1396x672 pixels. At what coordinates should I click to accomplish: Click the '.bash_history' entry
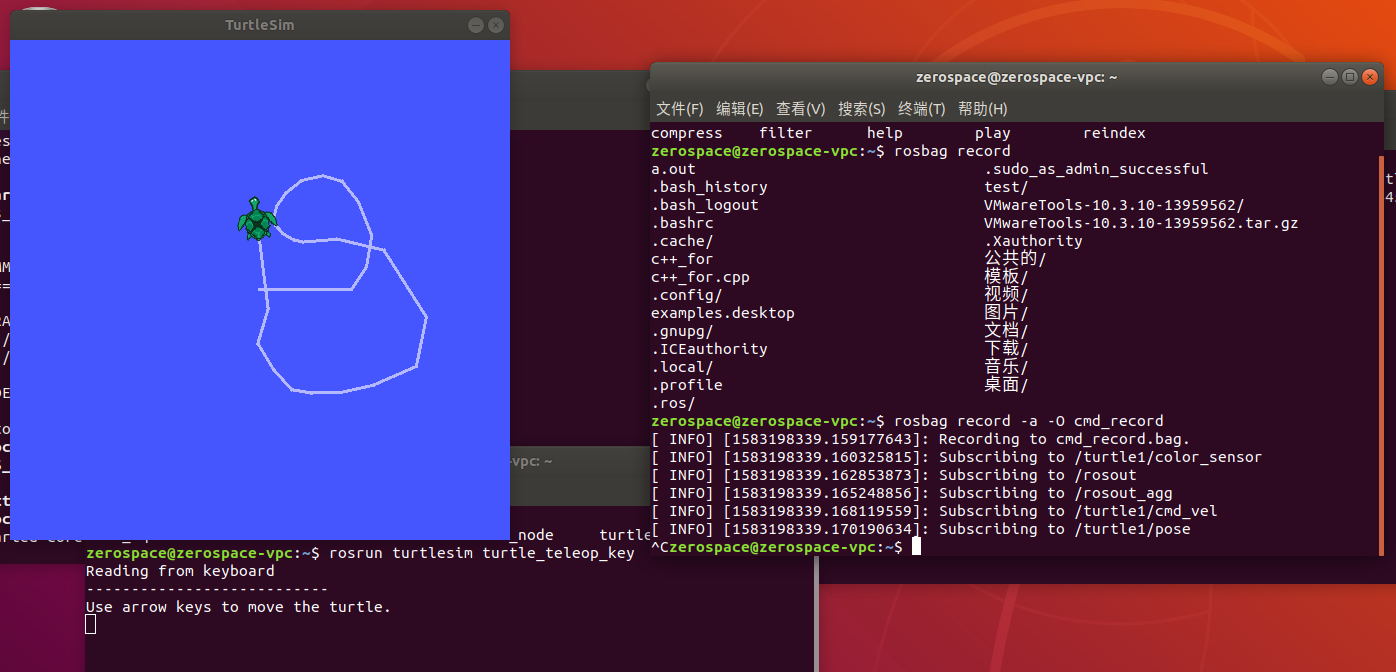[x=709, y=187]
